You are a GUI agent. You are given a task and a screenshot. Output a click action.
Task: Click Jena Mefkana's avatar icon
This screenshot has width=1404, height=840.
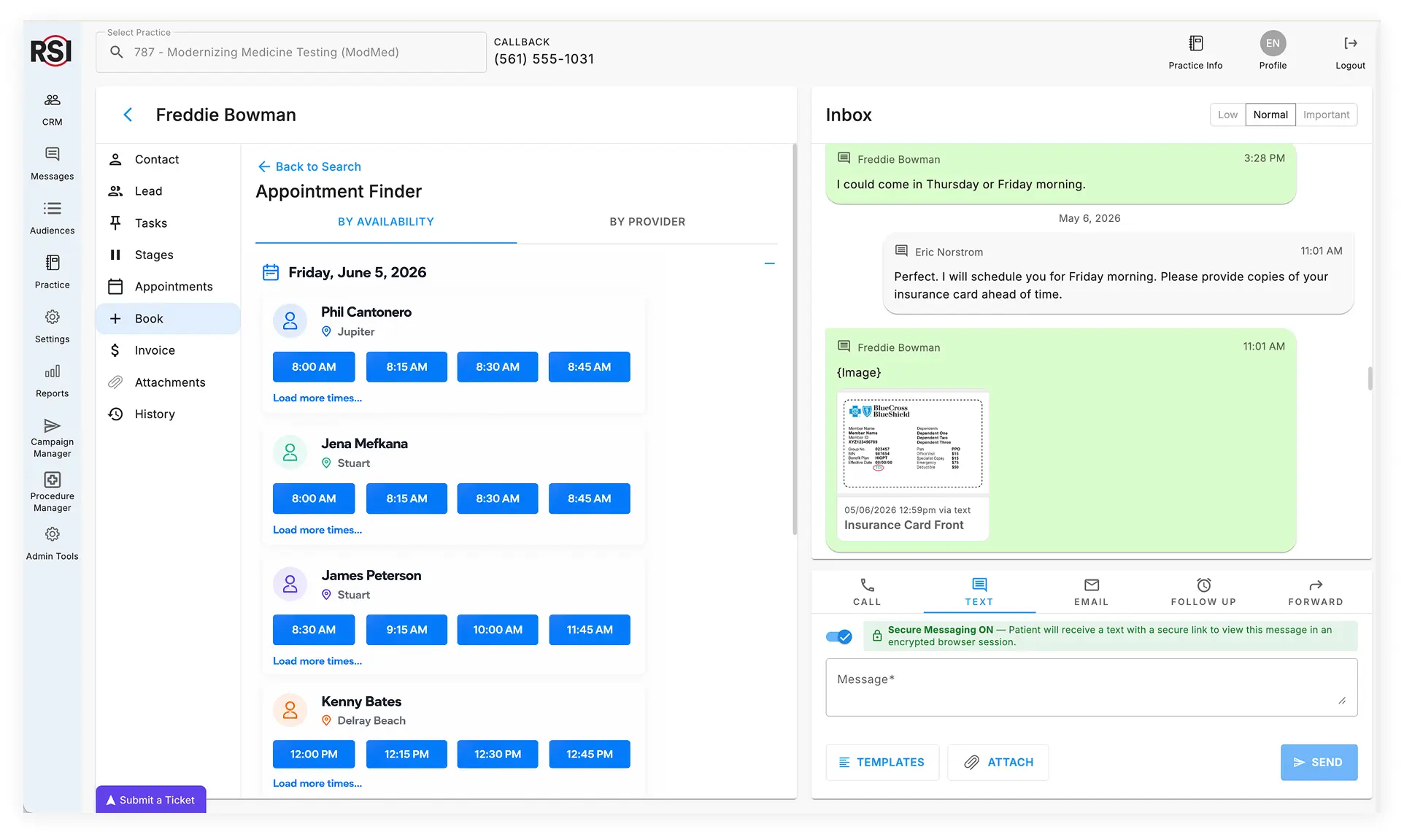pos(290,452)
